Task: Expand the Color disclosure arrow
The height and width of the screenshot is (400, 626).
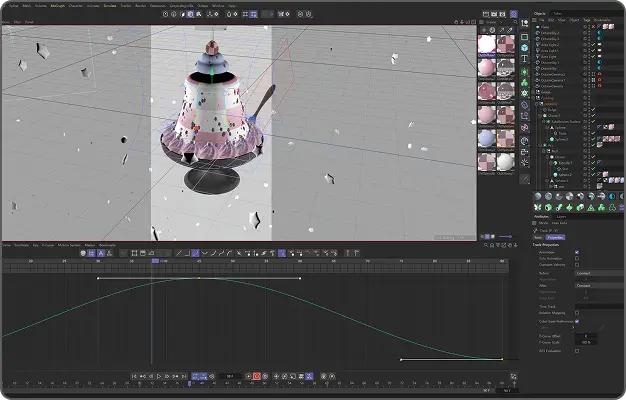Action: (x=573, y=327)
